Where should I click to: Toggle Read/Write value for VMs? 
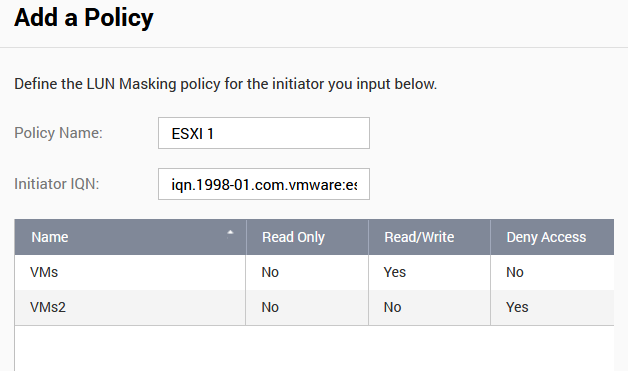[429, 272]
